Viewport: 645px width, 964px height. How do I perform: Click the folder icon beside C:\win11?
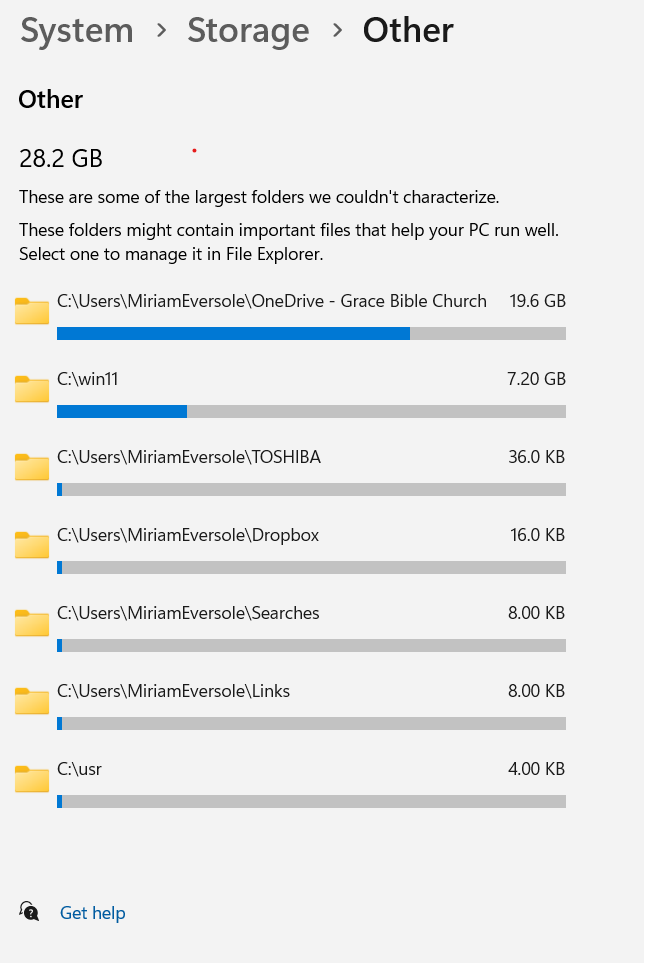(32, 389)
